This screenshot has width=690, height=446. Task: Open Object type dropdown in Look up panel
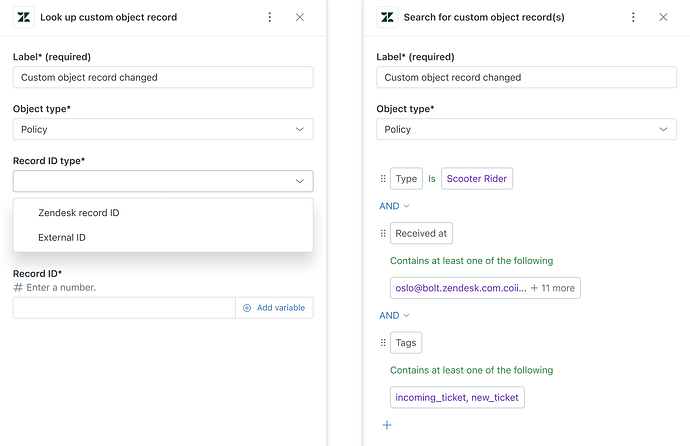(x=163, y=129)
